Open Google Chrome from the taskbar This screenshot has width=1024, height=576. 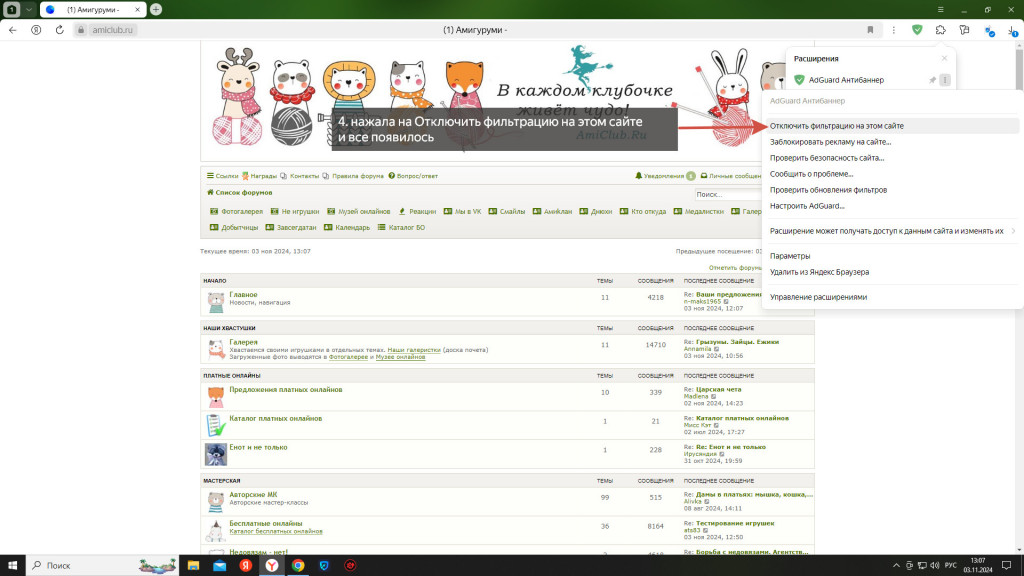[297, 565]
